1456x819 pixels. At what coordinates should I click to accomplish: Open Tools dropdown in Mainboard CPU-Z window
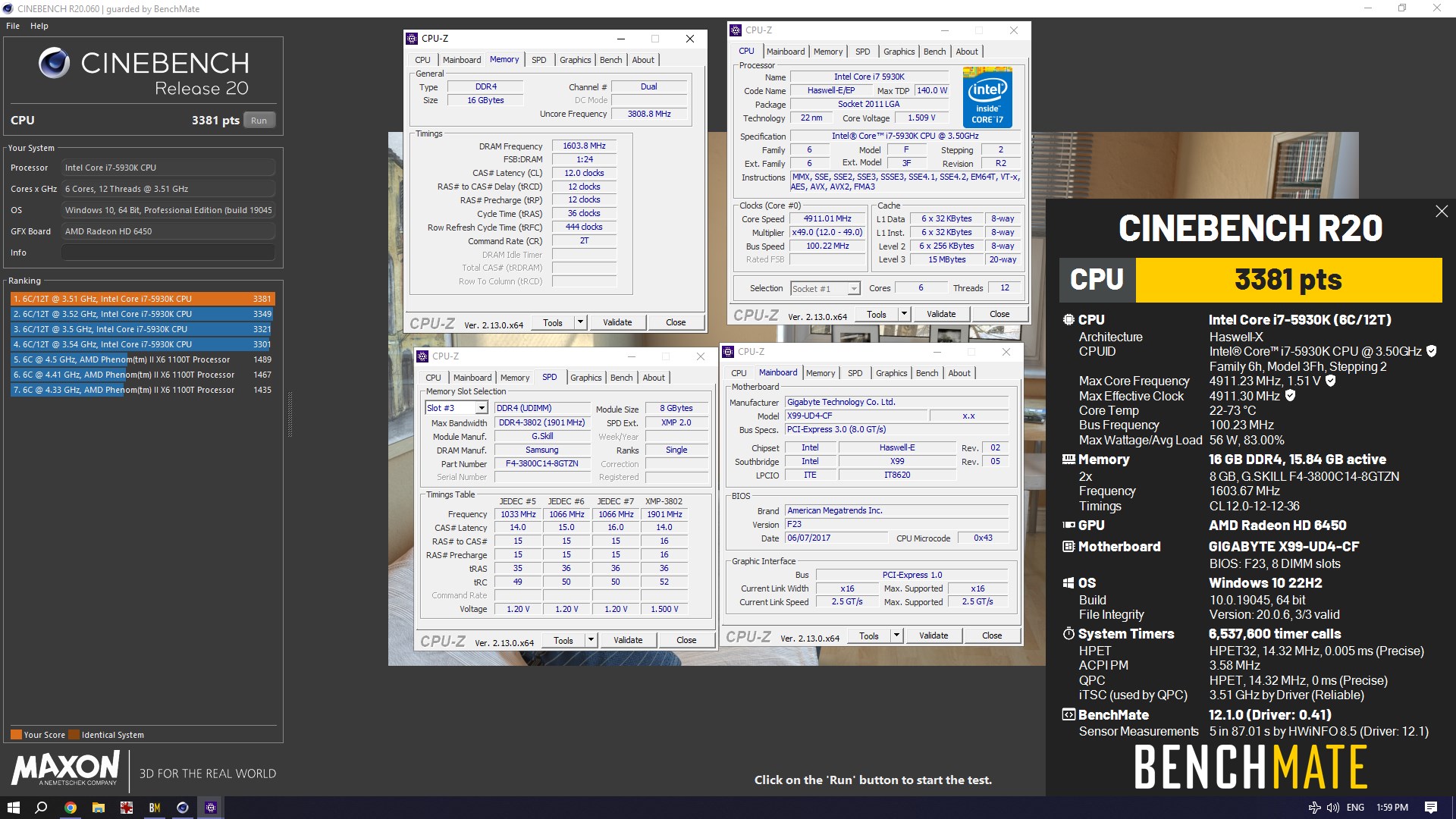coord(896,635)
